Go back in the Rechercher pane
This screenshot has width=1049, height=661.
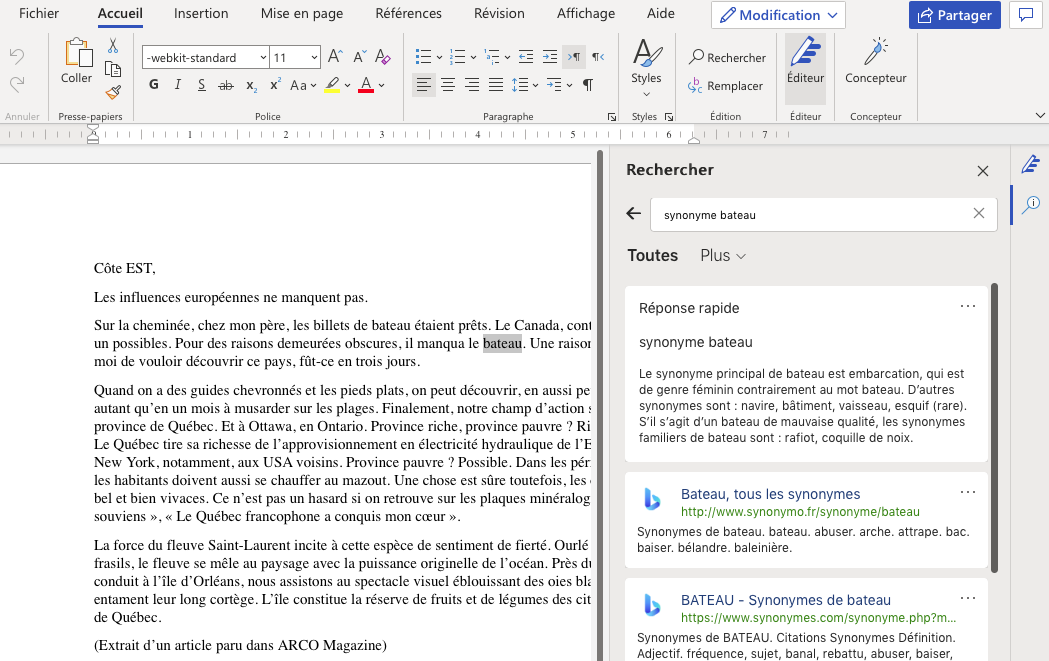tap(634, 213)
